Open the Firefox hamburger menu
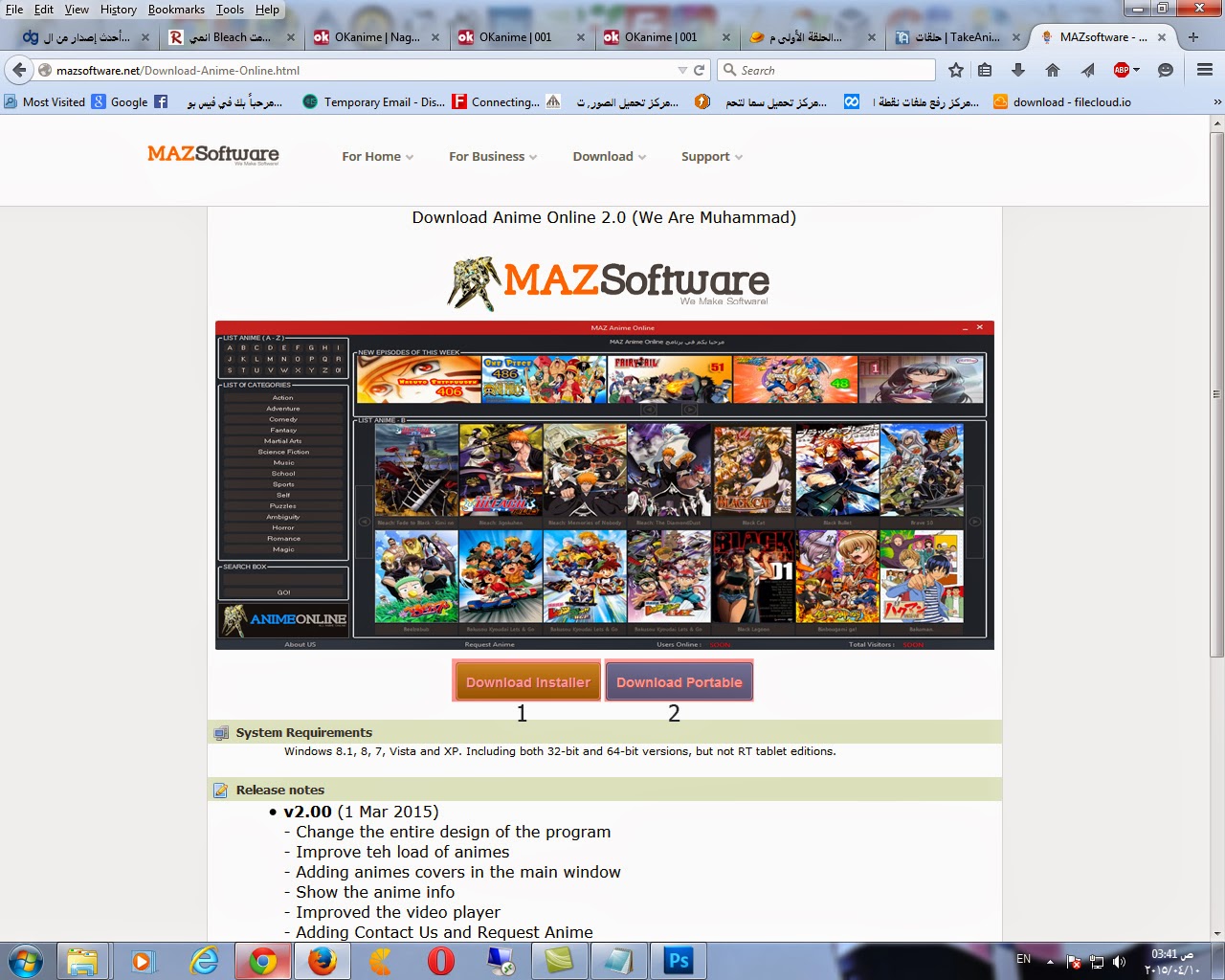The height and width of the screenshot is (980, 1225). [1205, 70]
